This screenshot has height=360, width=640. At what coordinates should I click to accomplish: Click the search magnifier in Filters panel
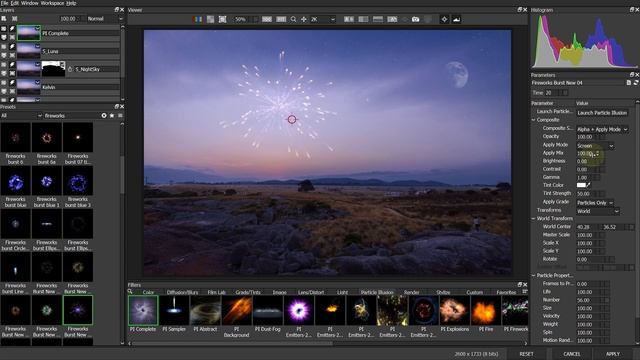click(x=130, y=291)
